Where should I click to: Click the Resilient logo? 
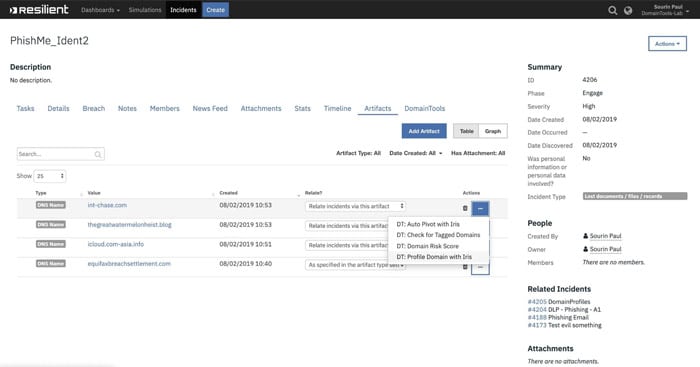(x=39, y=9)
